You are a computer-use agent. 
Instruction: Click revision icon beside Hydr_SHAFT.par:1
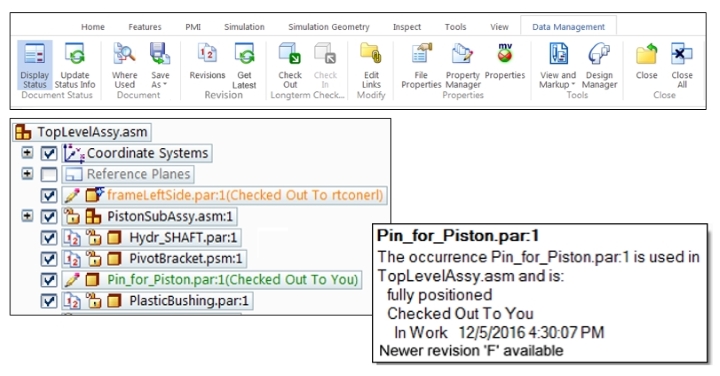pos(72,238)
